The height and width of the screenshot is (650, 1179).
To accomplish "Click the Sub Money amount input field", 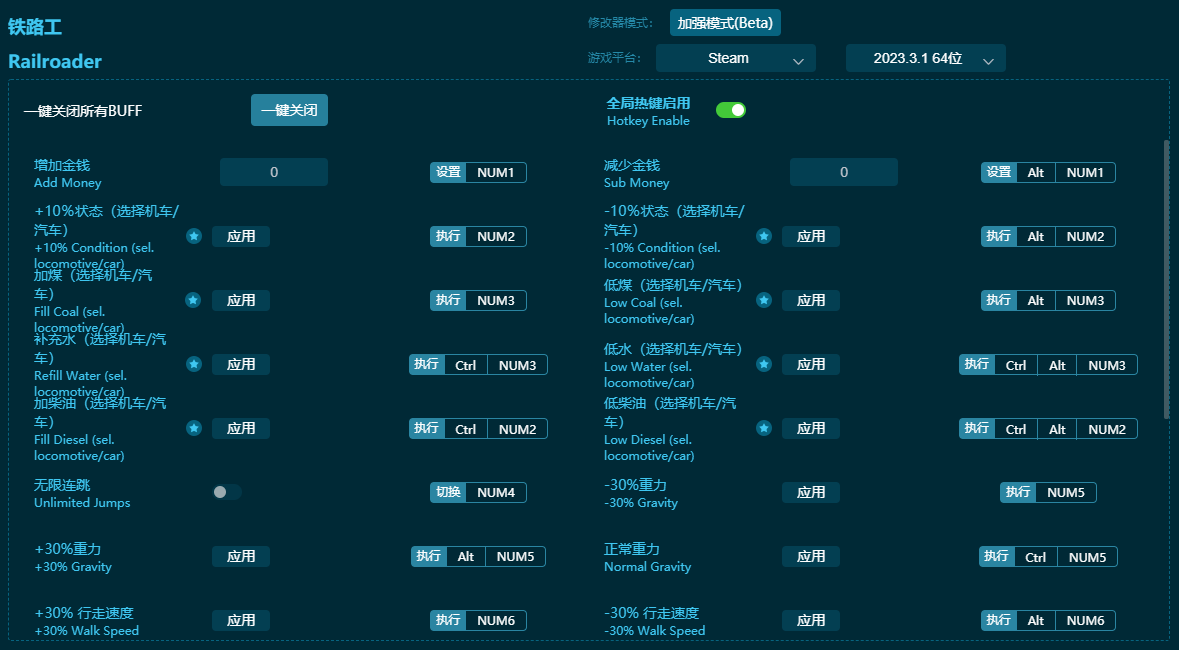I will (844, 172).
